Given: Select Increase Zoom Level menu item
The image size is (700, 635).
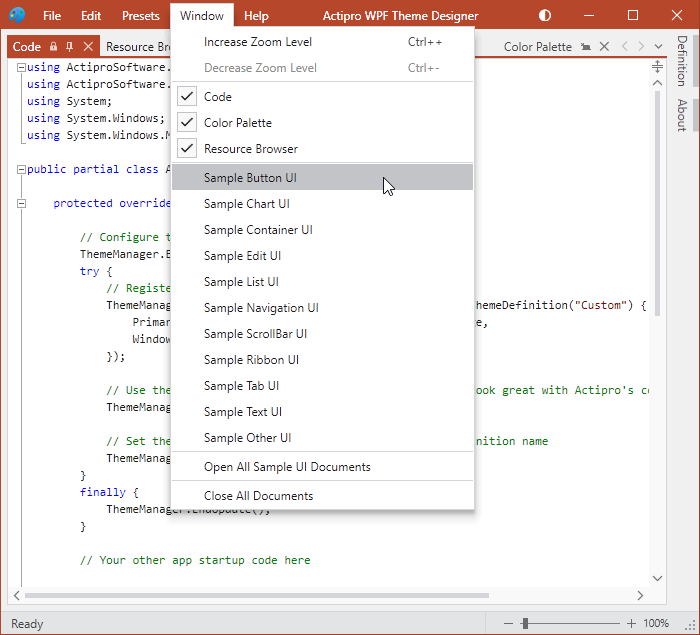Looking at the screenshot, I should click(x=322, y=42).
